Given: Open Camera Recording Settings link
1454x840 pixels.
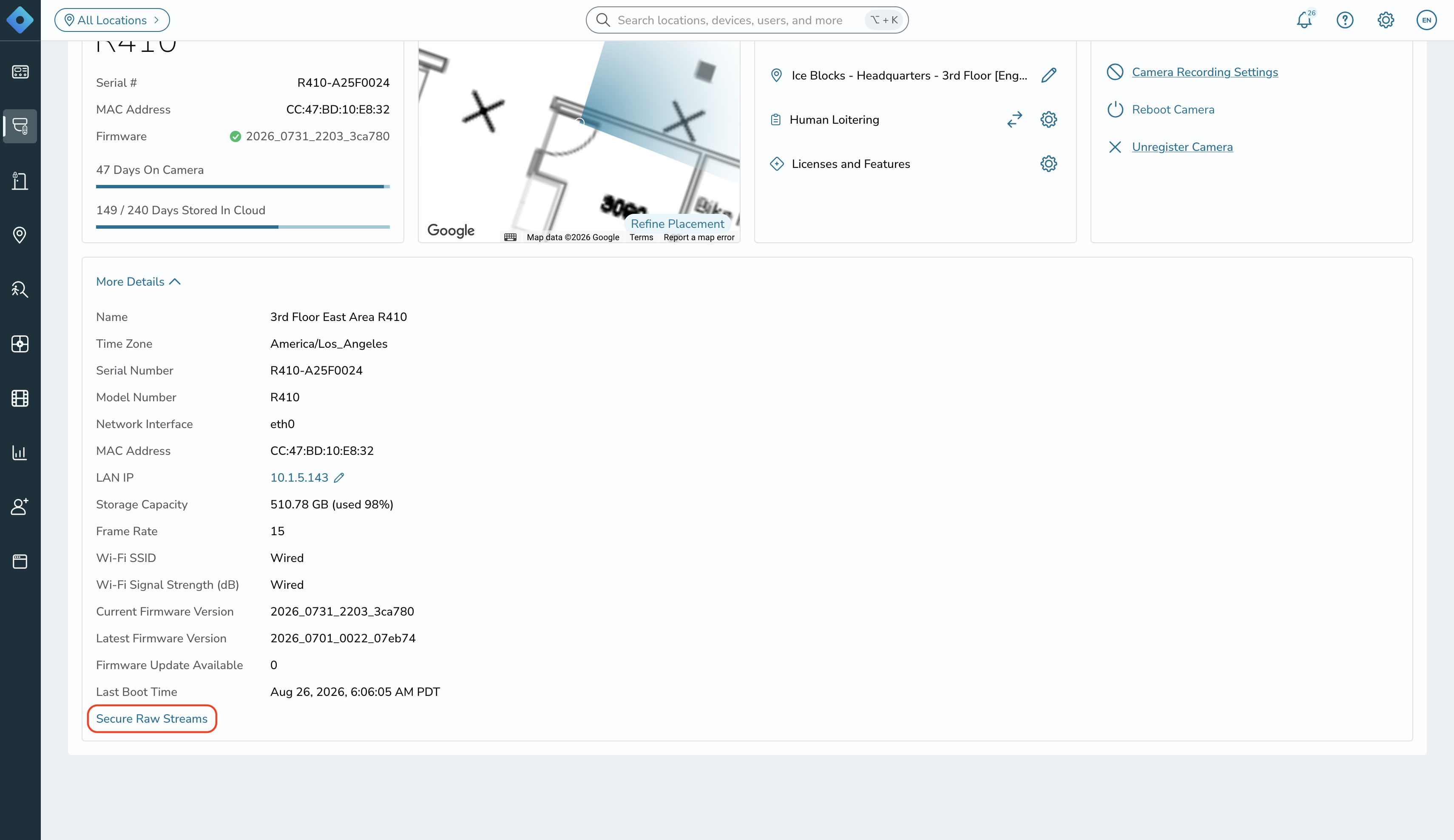Looking at the screenshot, I should 1205,72.
